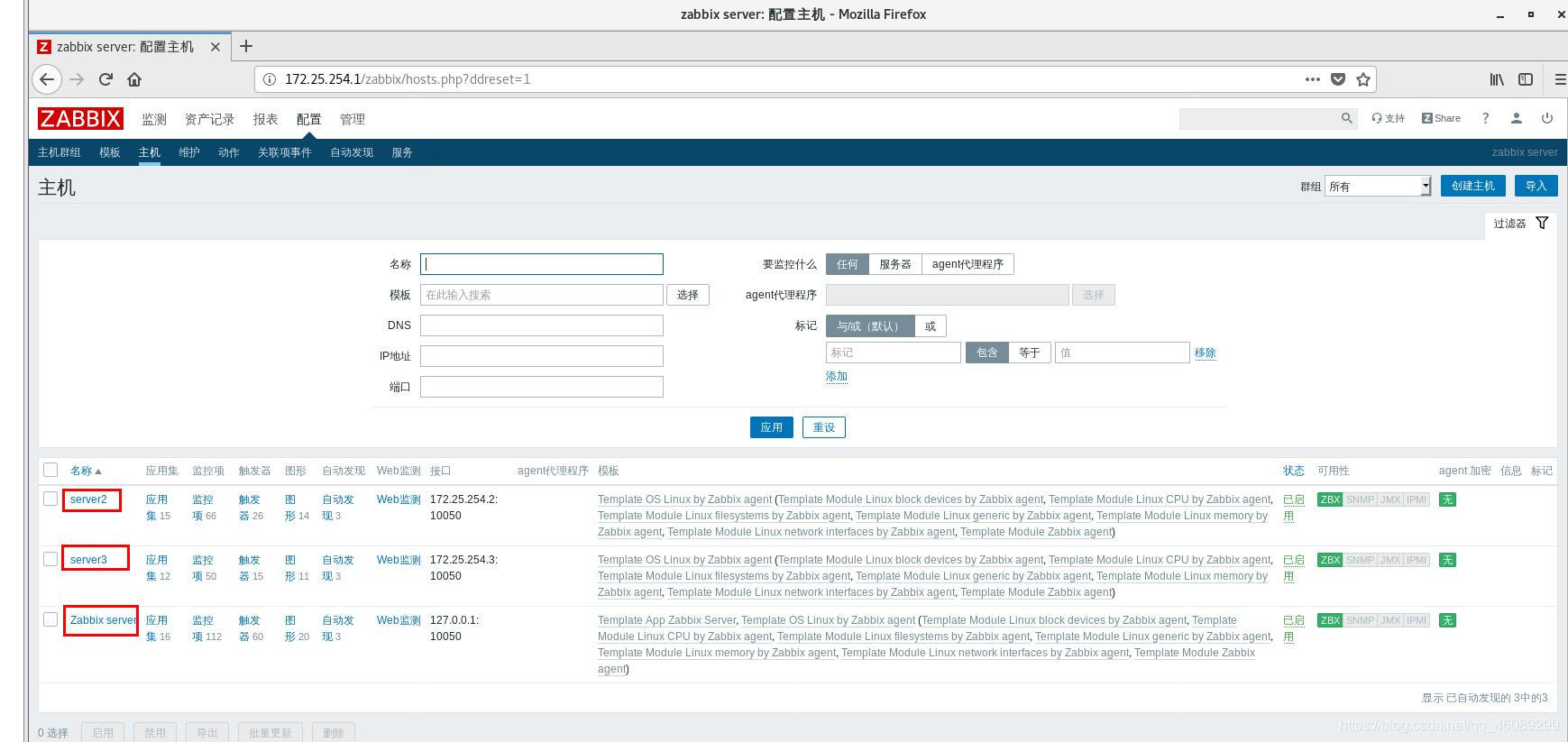Select the '服务器' monitored-by option
1568x742 pixels.
pyautogui.click(x=895, y=264)
